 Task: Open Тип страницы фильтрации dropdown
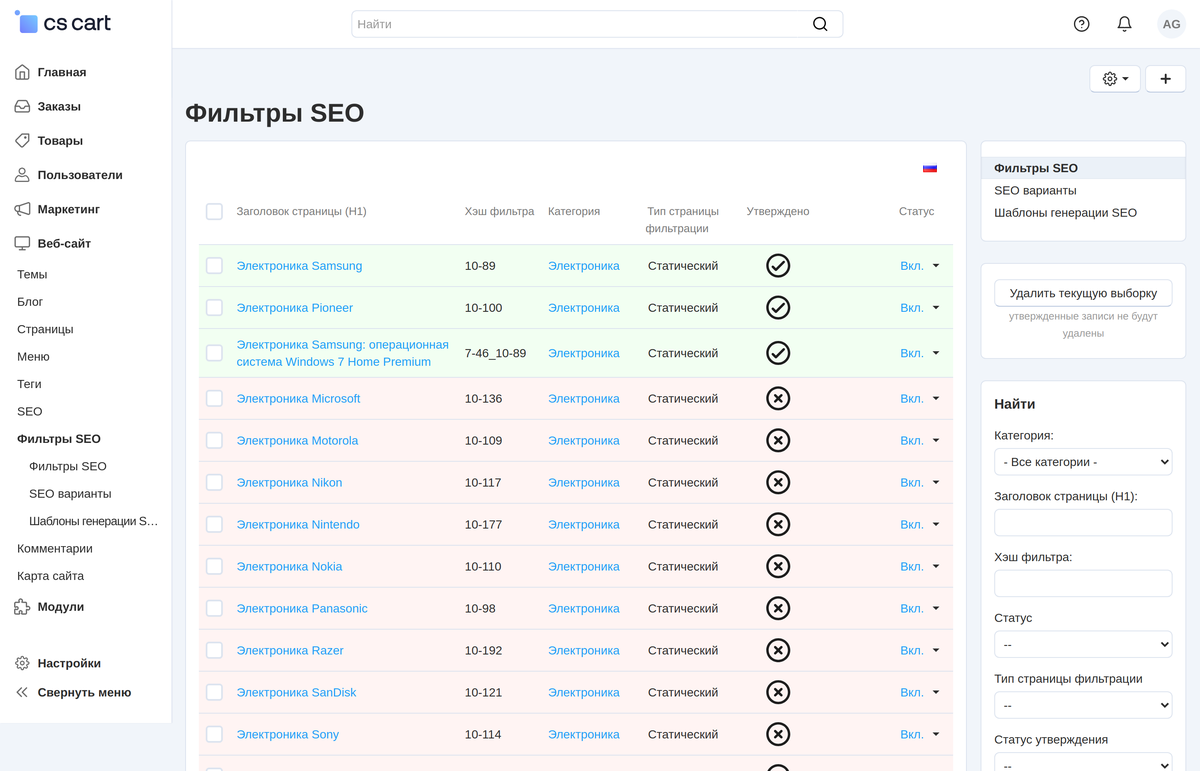coord(1083,705)
